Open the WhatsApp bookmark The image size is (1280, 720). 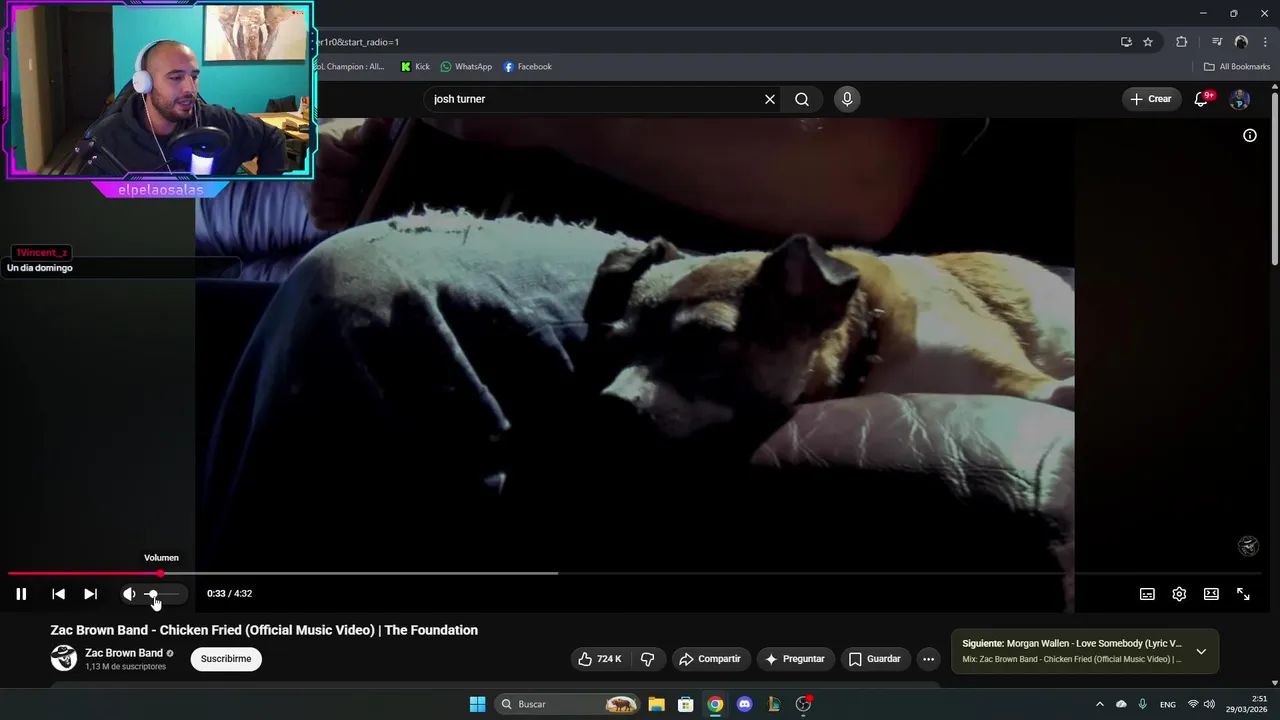pyautogui.click(x=467, y=67)
